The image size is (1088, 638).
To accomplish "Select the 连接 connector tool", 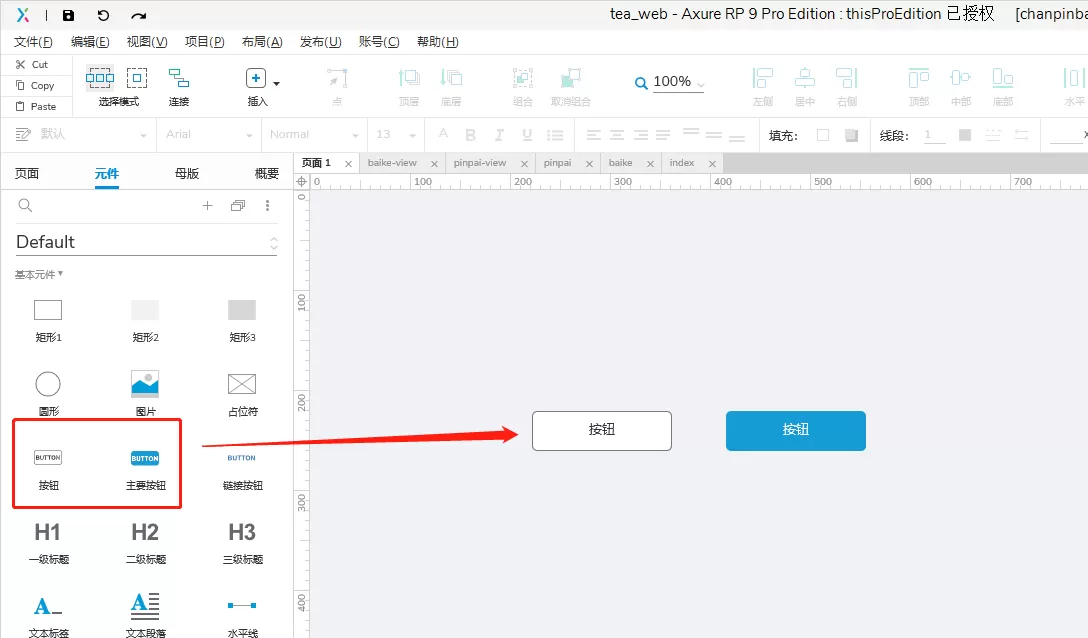I will [179, 86].
